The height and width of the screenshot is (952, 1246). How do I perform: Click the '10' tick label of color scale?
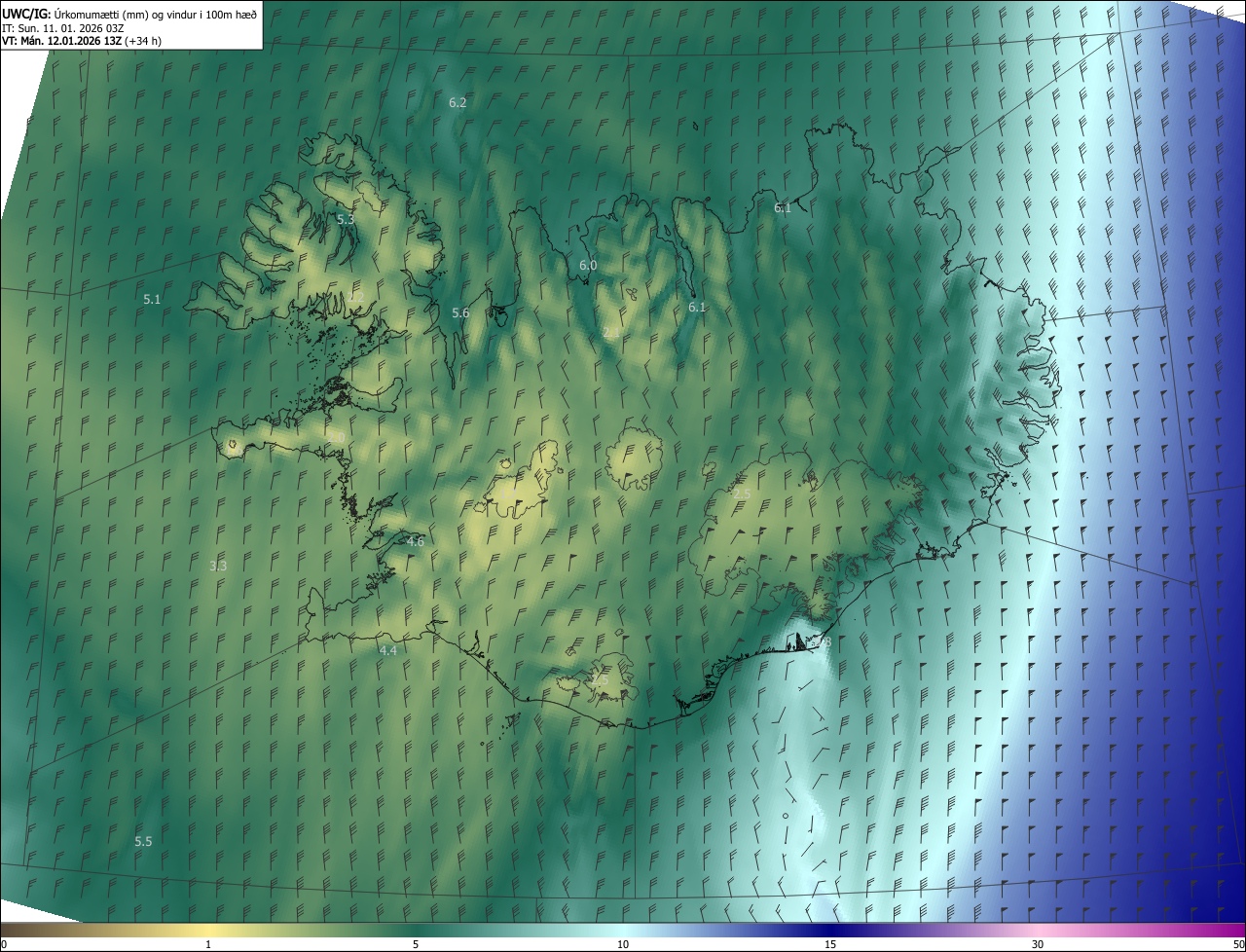click(x=623, y=945)
